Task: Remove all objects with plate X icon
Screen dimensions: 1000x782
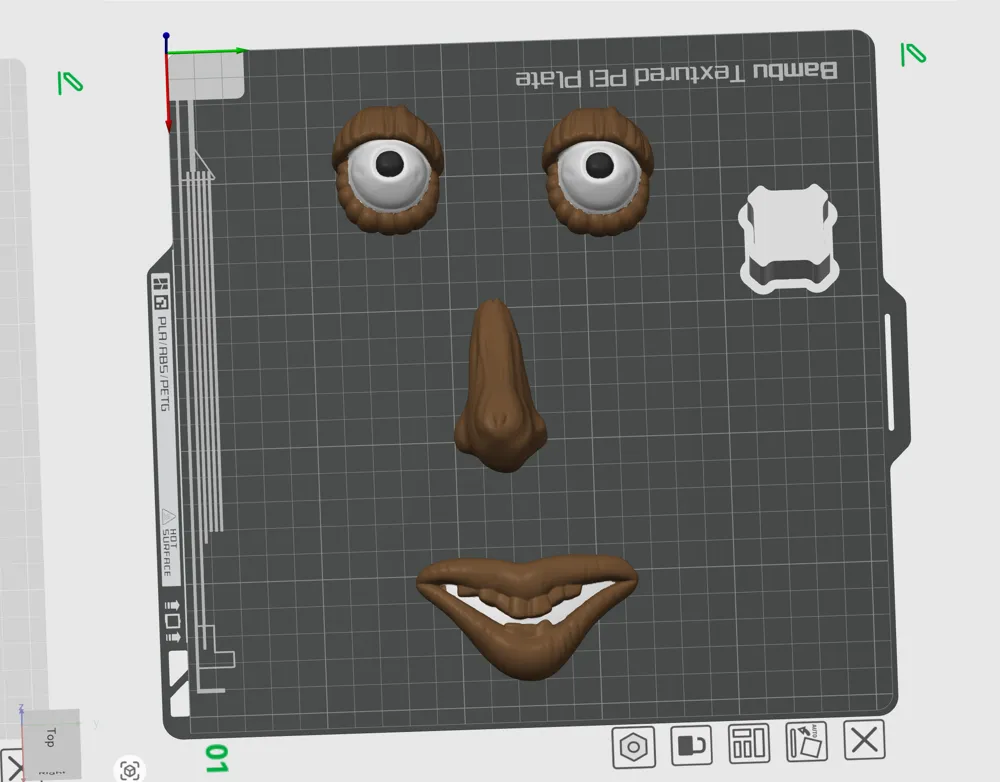Action: (x=864, y=740)
